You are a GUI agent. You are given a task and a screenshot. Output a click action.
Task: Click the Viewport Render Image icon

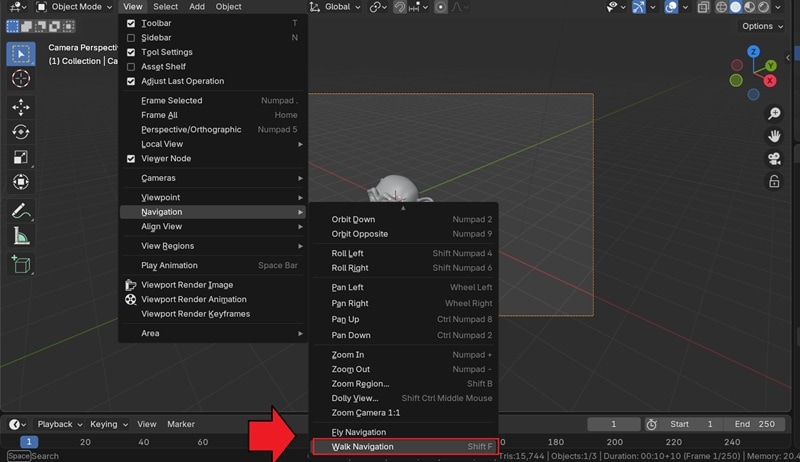(131, 285)
